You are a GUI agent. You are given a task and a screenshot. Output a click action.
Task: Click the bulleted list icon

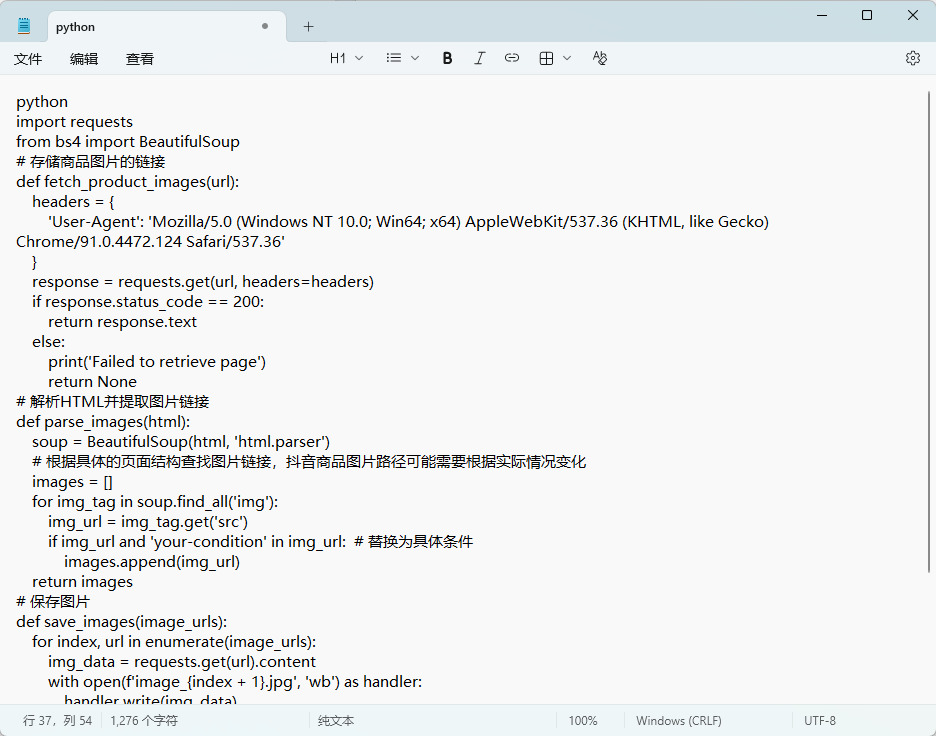(x=393, y=58)
